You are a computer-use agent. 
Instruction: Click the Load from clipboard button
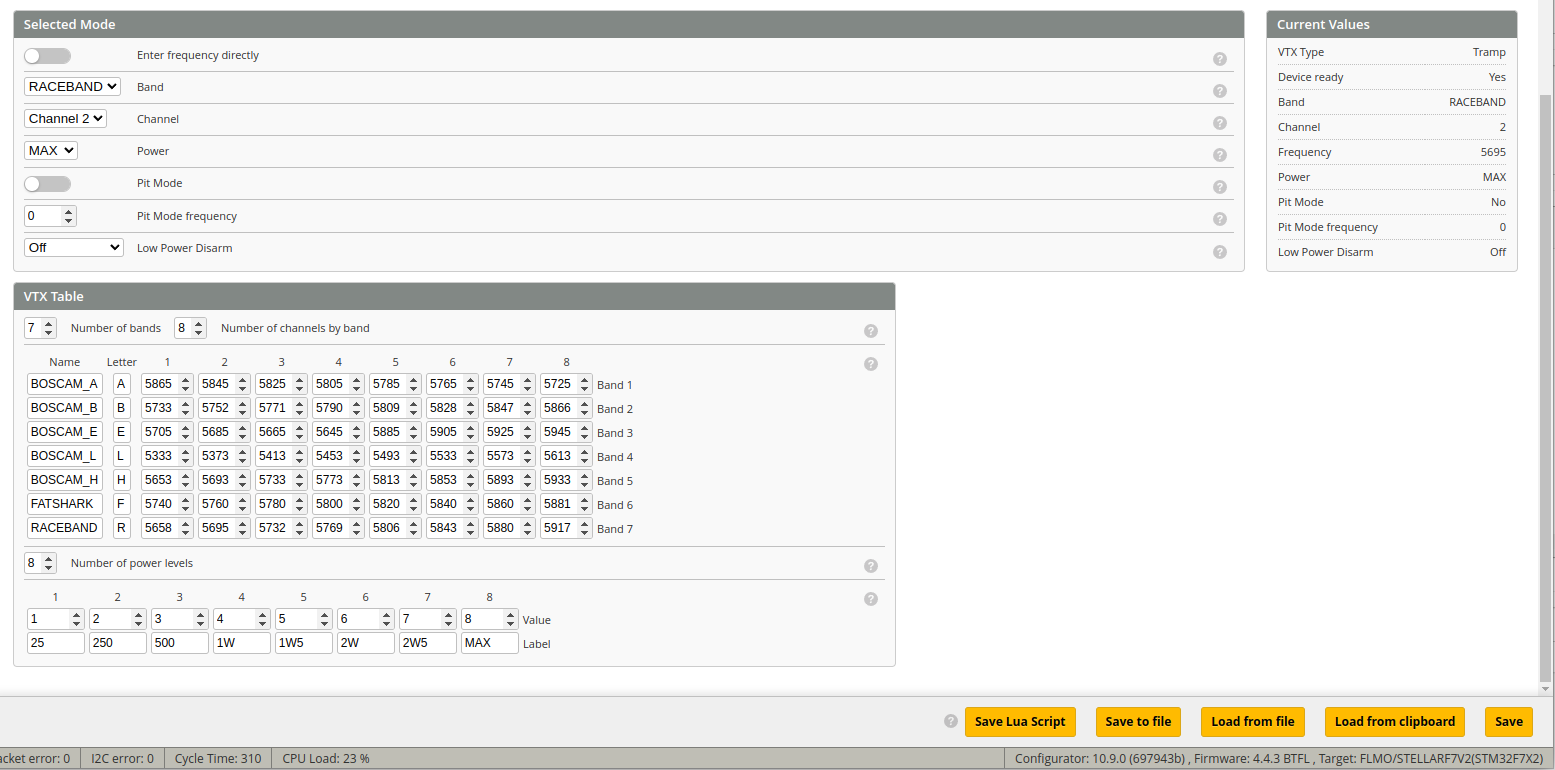pyautogui.click(x=1394, y=722)
